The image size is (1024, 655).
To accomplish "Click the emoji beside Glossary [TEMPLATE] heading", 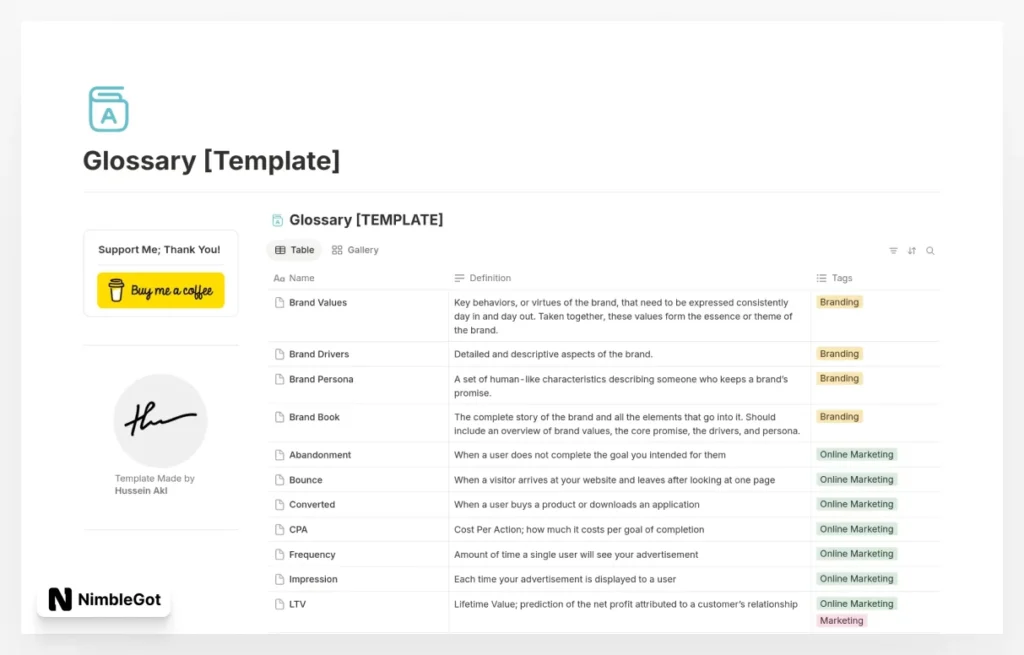I will point(277,218).
